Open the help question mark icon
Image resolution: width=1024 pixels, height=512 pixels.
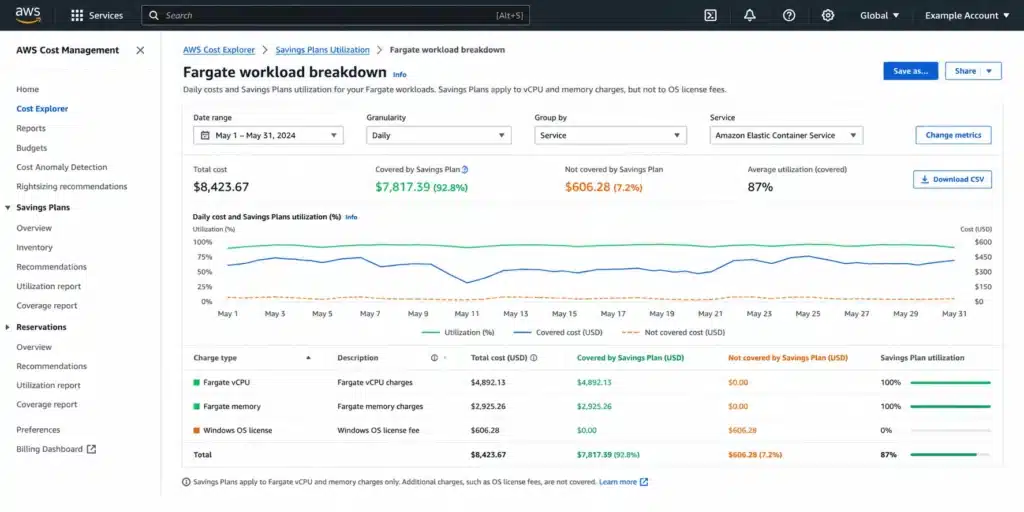(789, 16)
